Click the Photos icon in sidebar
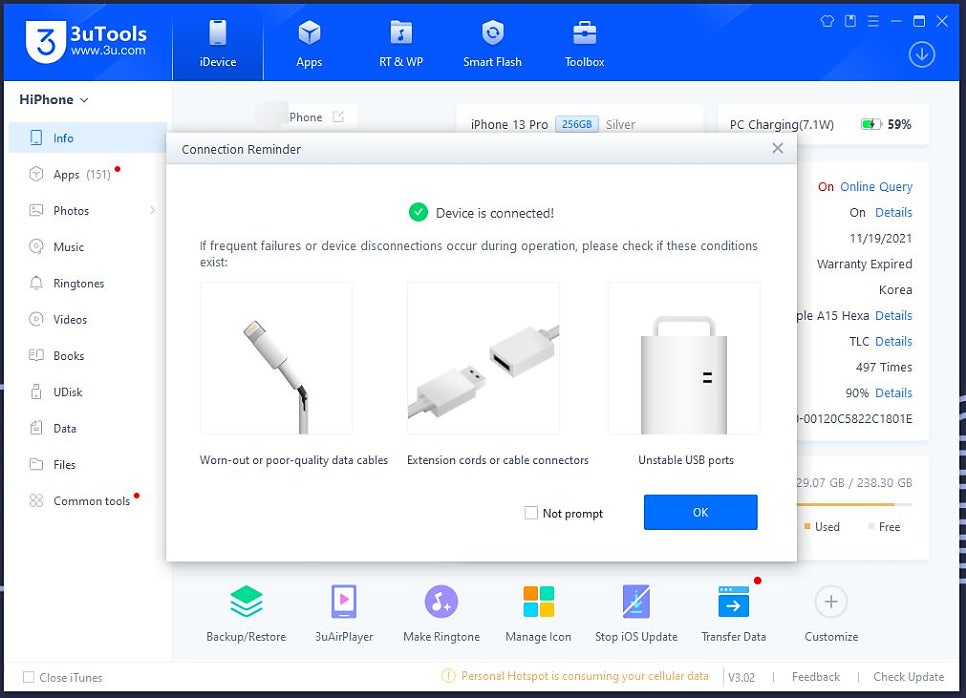This screenshot has width=966, height=698. click(36, 211)
